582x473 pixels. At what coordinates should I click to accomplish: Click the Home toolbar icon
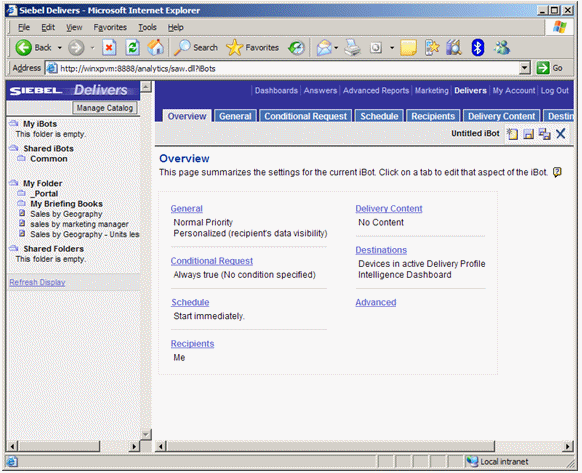point(156,48)
